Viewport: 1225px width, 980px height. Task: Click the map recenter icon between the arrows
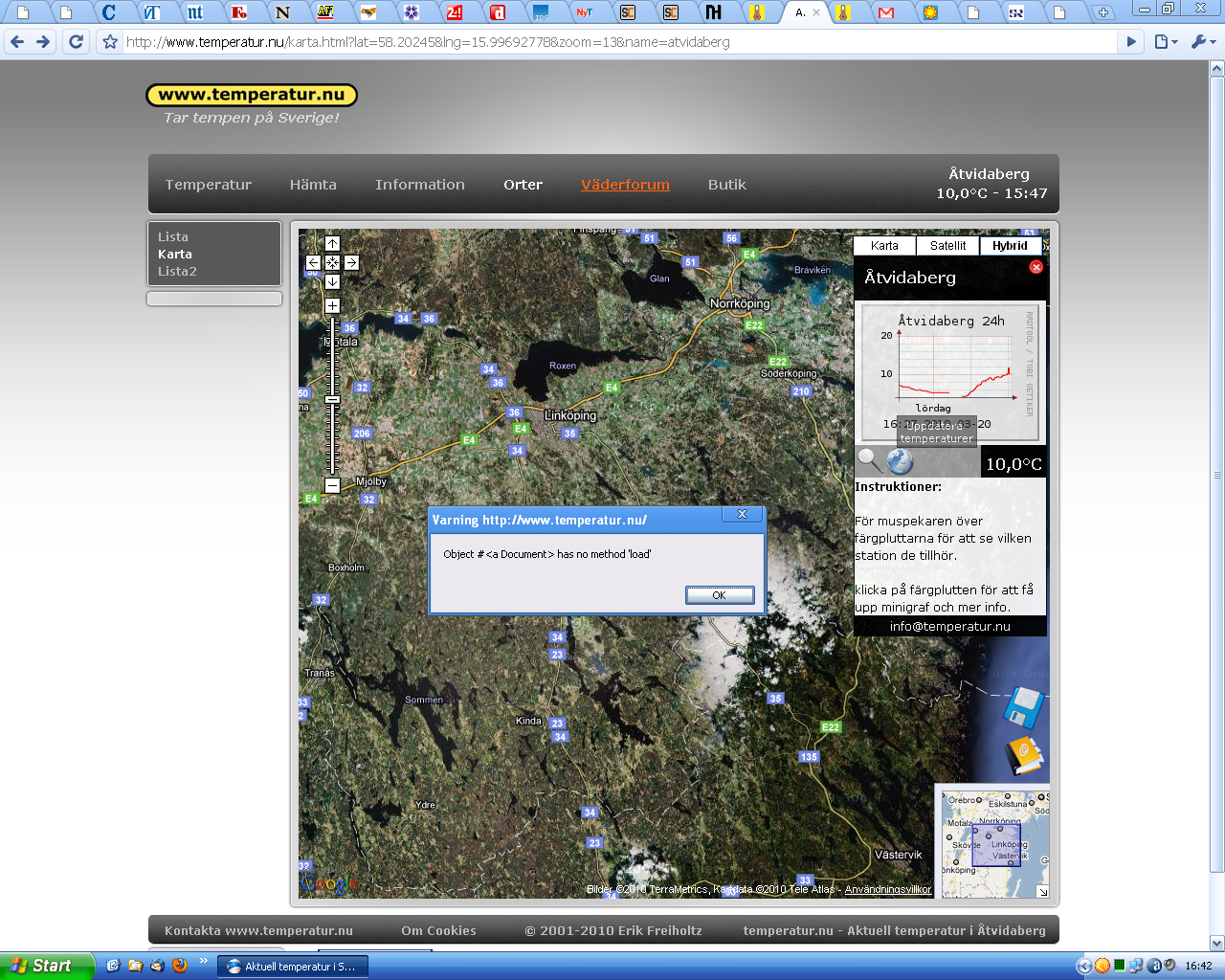coord(332,262)
